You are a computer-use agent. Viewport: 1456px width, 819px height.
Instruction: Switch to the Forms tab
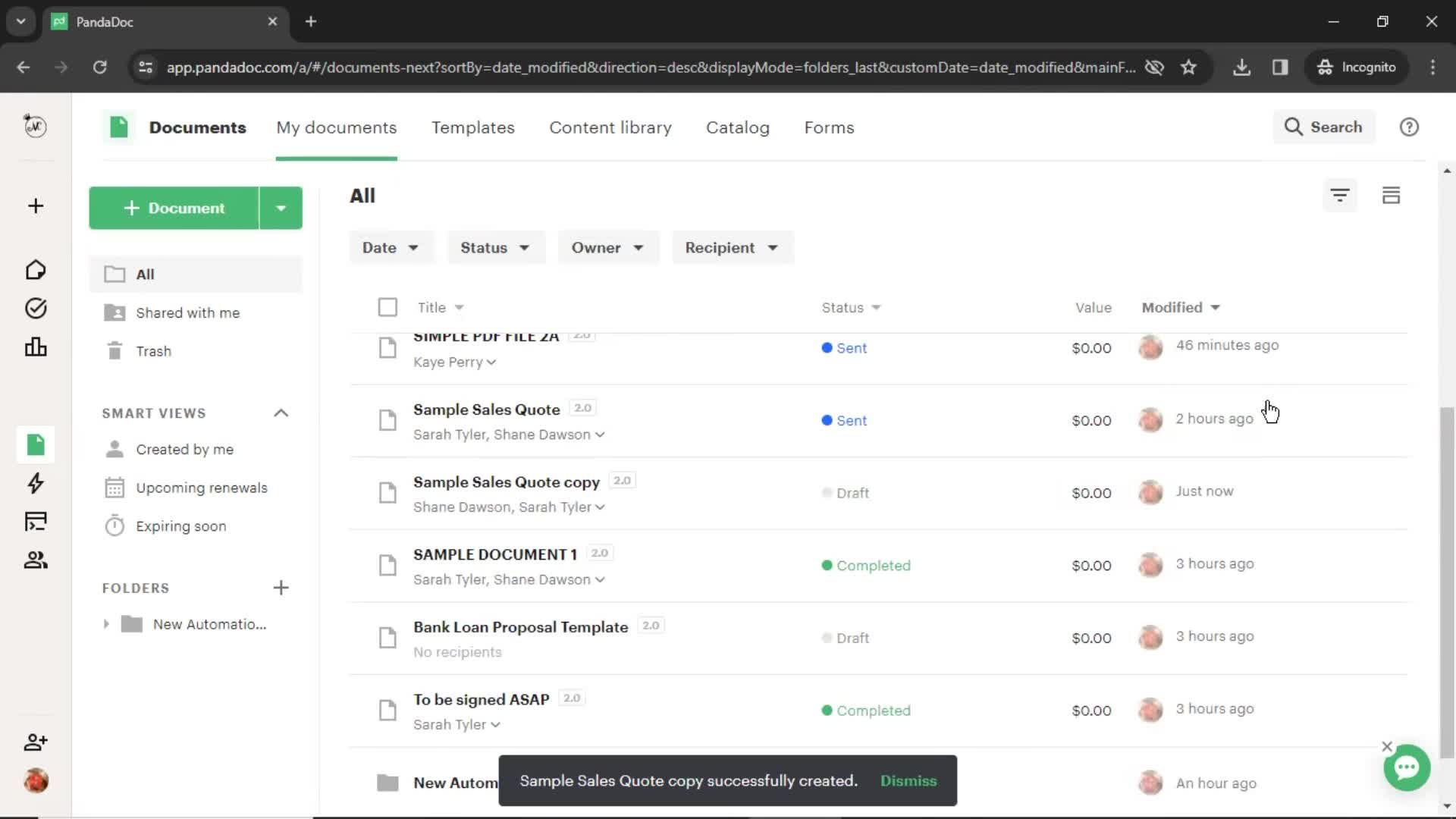click(x=829, y=127)
